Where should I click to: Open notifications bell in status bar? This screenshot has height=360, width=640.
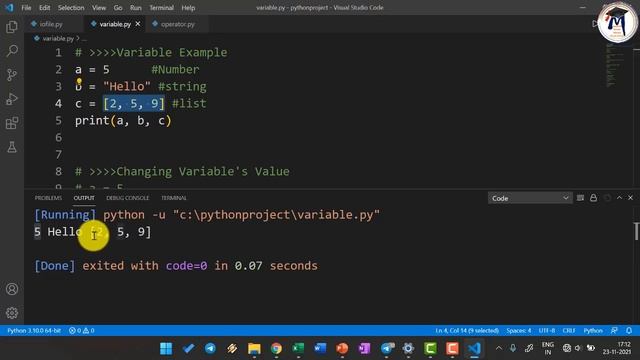tap(629, 331)
